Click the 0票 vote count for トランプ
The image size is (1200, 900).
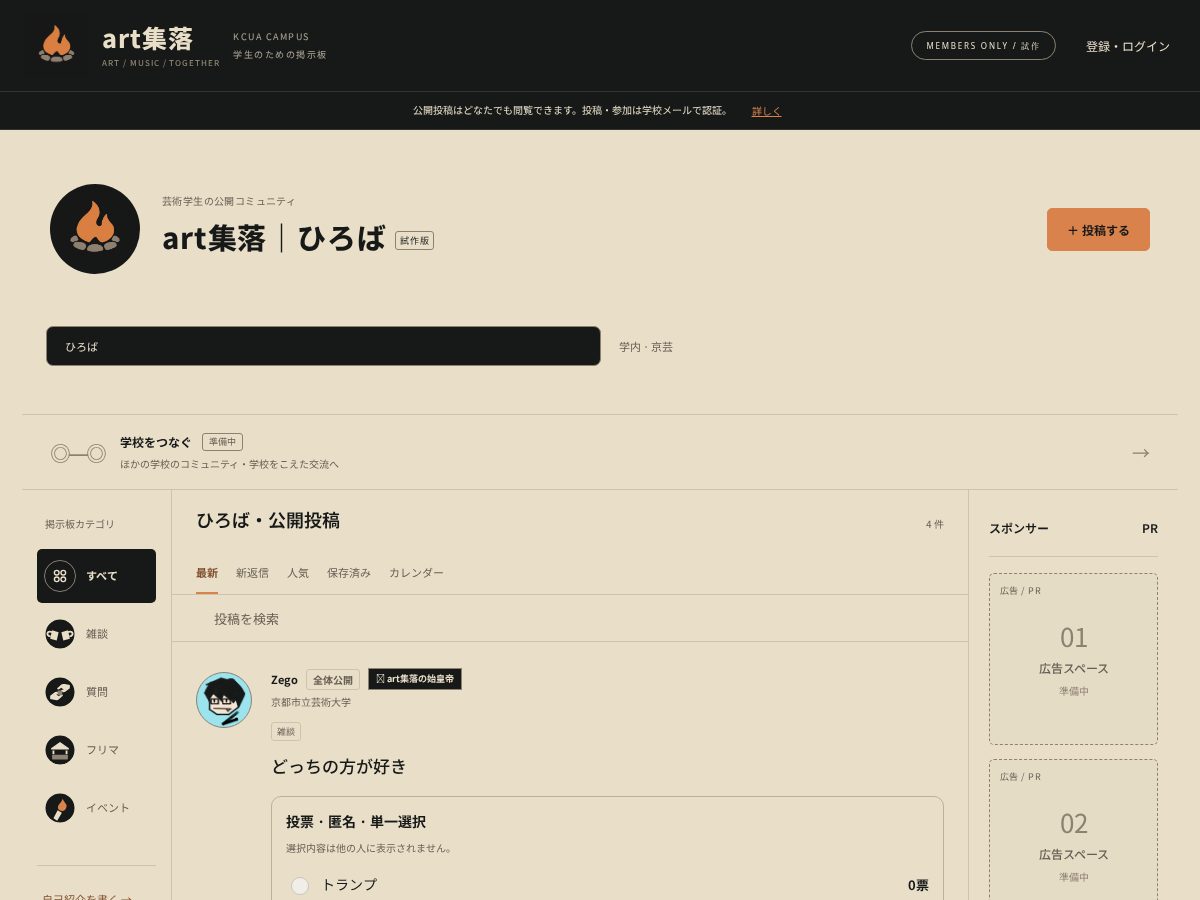(918, 886)
